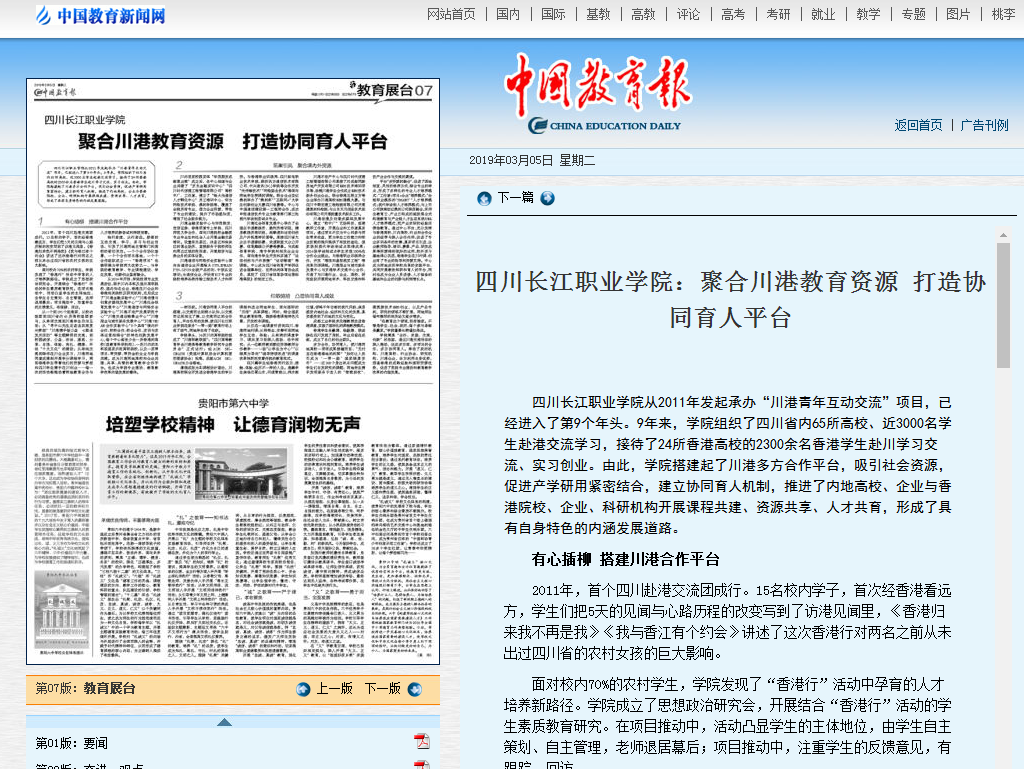Screen dimensions: 1024x769
Task: Collapse the page list with the up triangle
Action: pos(224,722)
